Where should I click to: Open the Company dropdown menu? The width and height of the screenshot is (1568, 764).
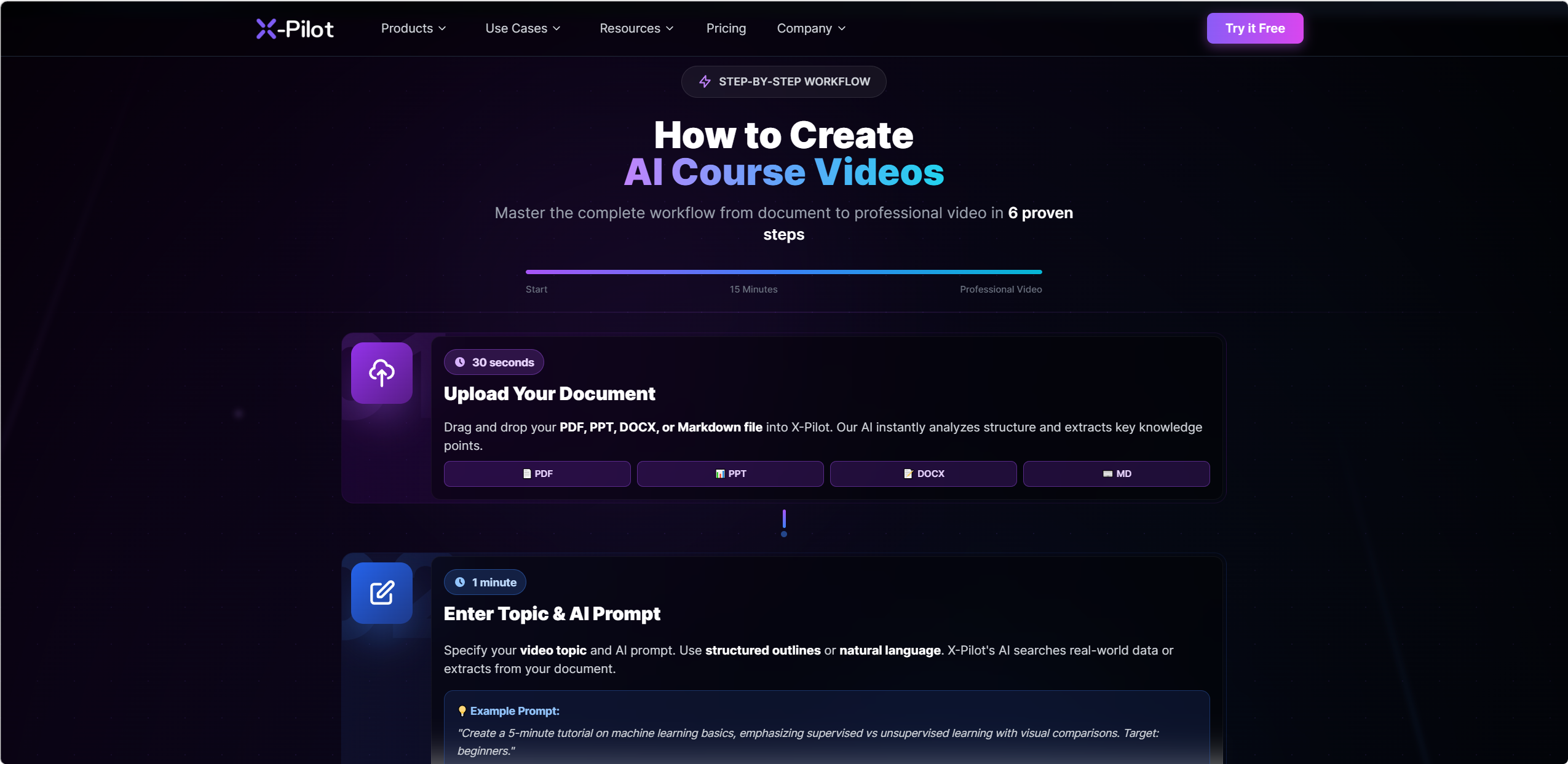(811, 28)
